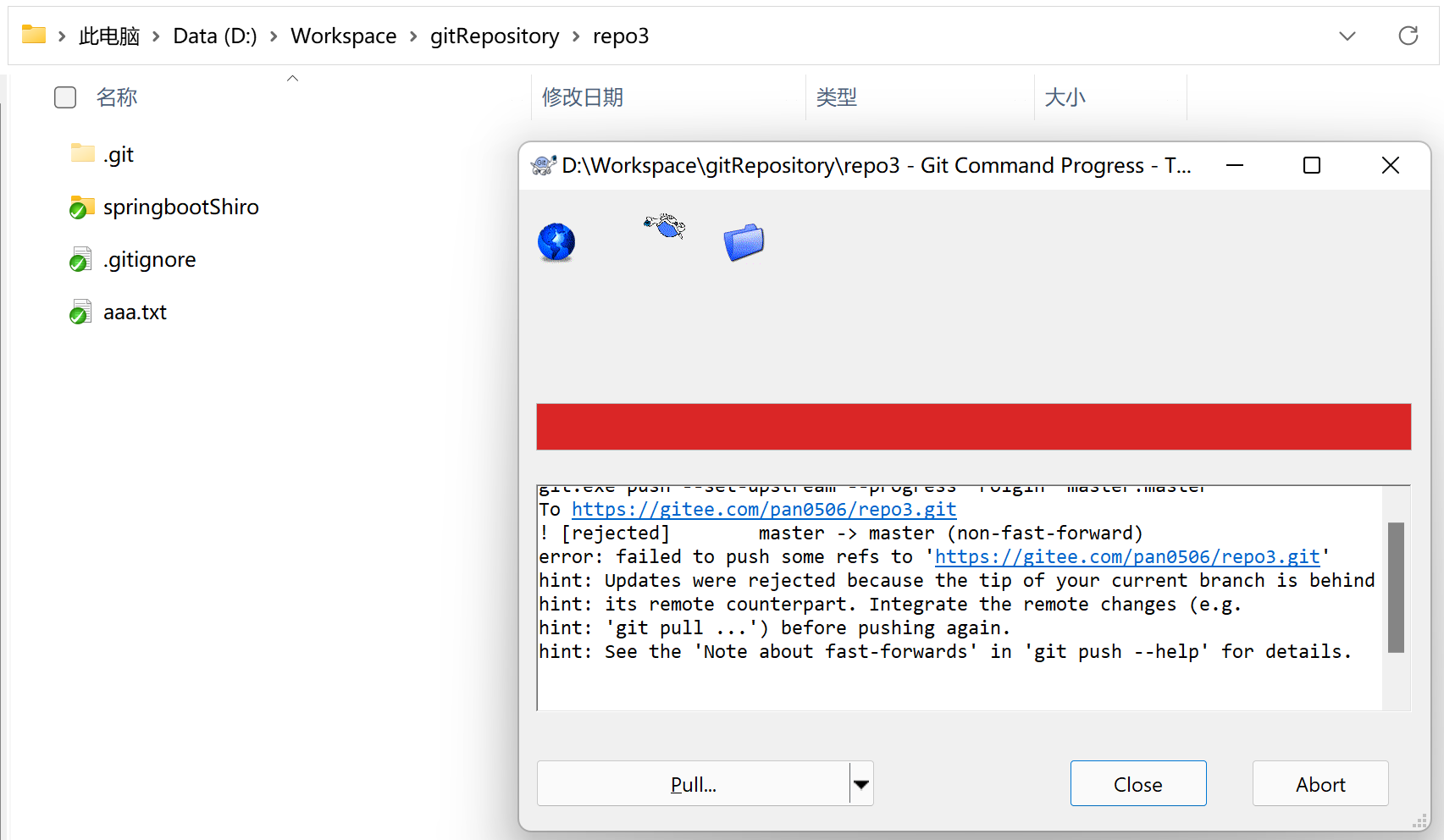Open the first gitee.com repo3.git link
1444x840 pixels.
point(763,509)
